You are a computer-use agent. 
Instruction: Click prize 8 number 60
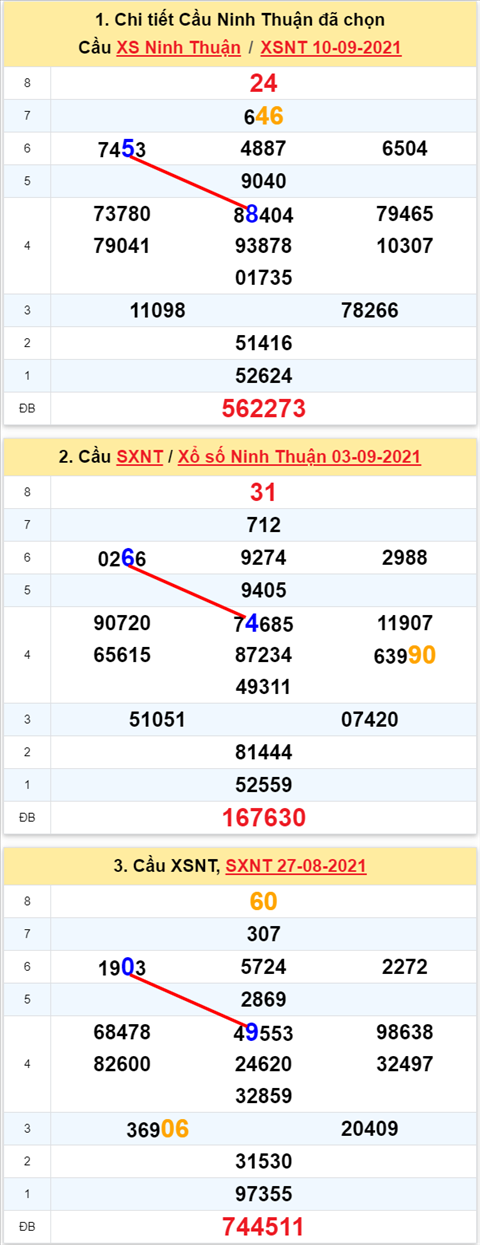(264, 901)
